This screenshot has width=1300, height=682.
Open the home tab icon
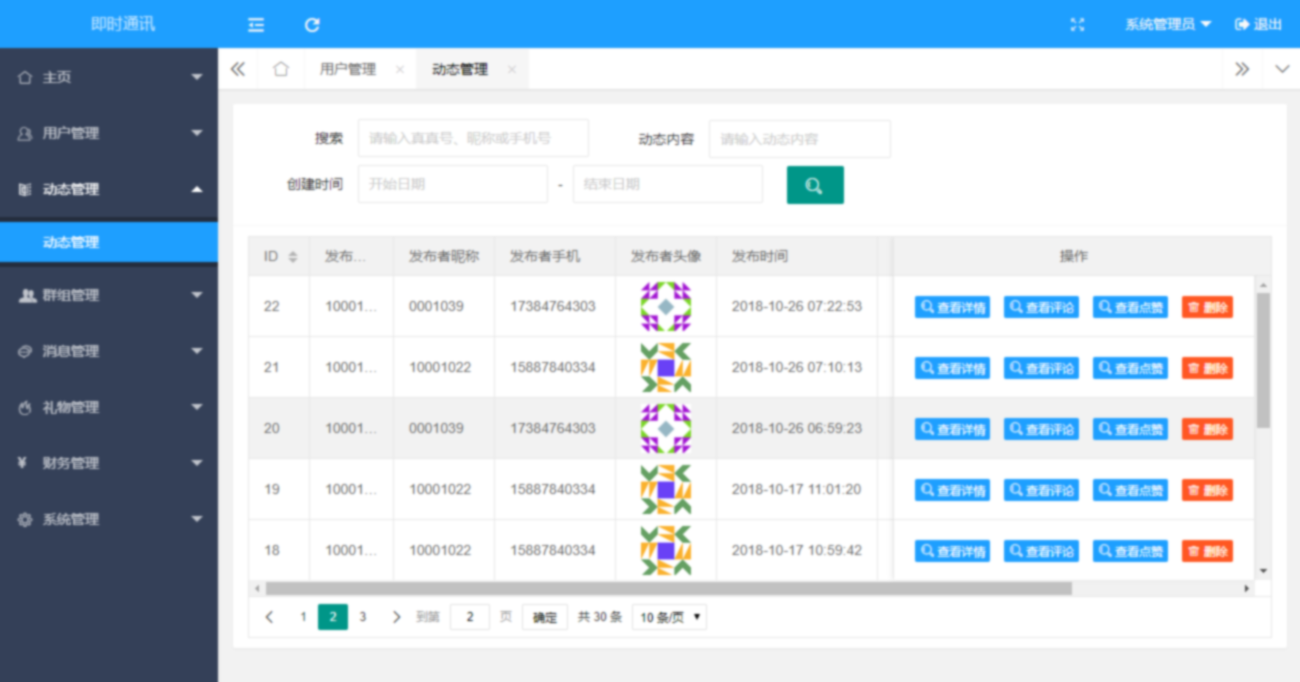point(281,69)
